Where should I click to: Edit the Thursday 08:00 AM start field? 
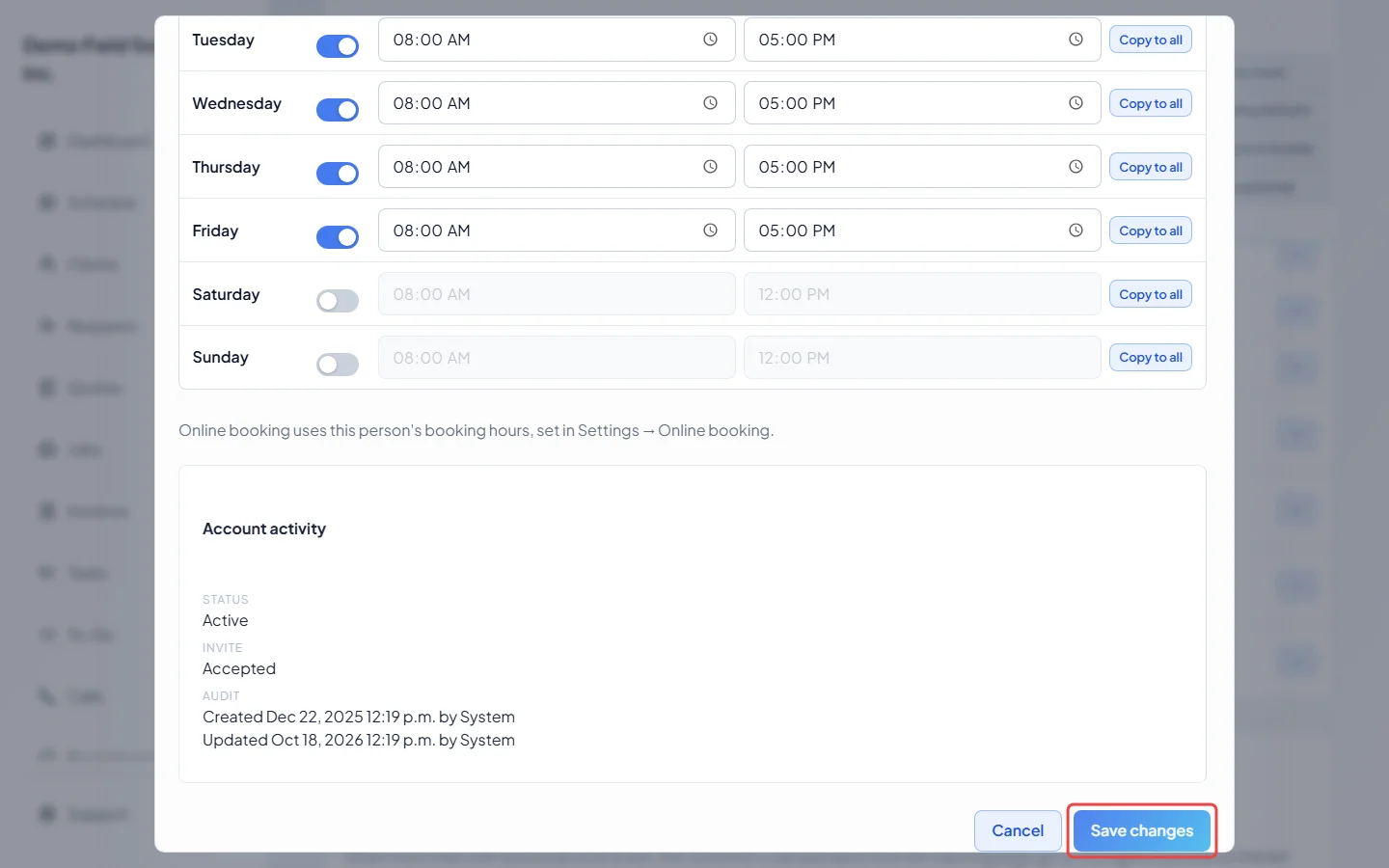(557, 167)
